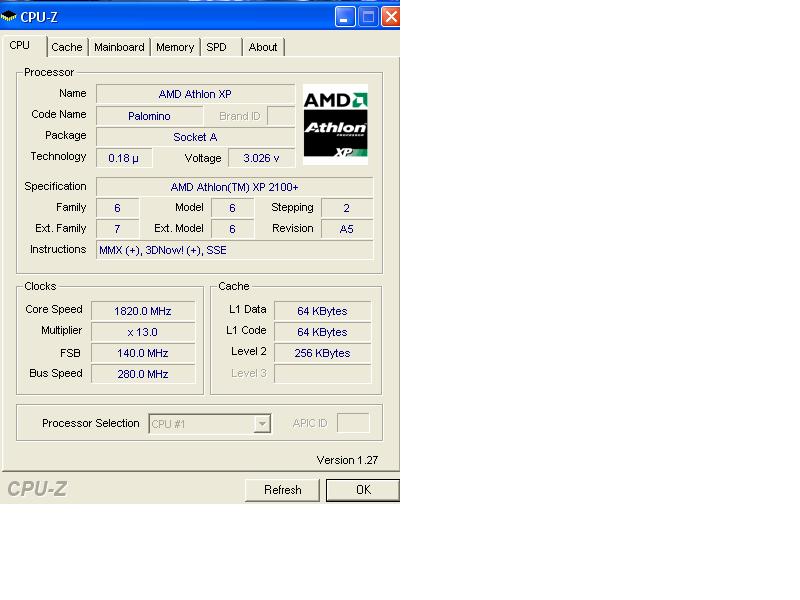Select the CPU tab

coord(20,46)
